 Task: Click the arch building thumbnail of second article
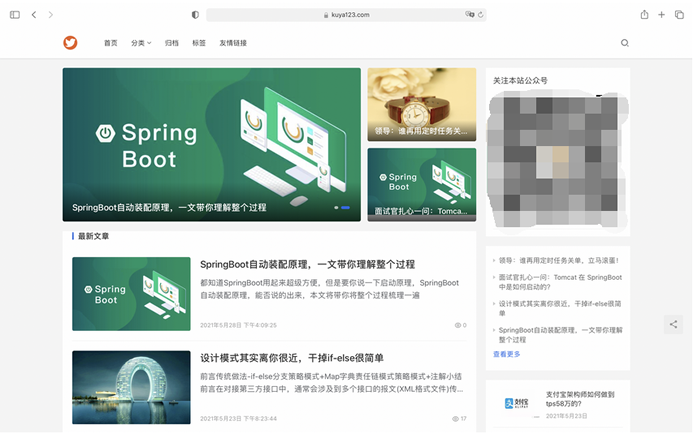pyautogui.click(x=131, y=387)
